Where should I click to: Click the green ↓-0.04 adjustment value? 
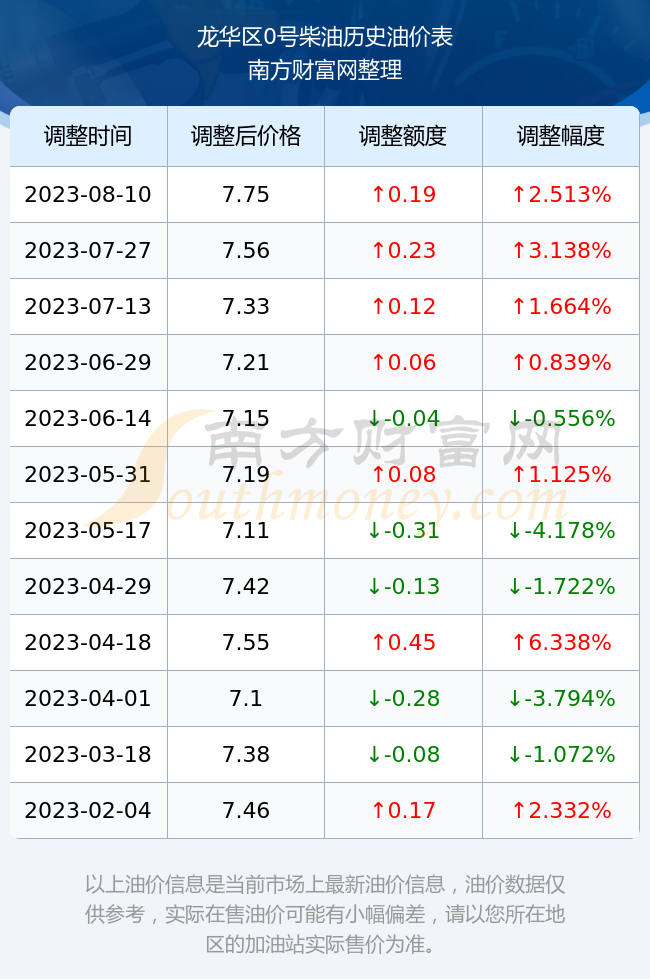click(403, 418)
